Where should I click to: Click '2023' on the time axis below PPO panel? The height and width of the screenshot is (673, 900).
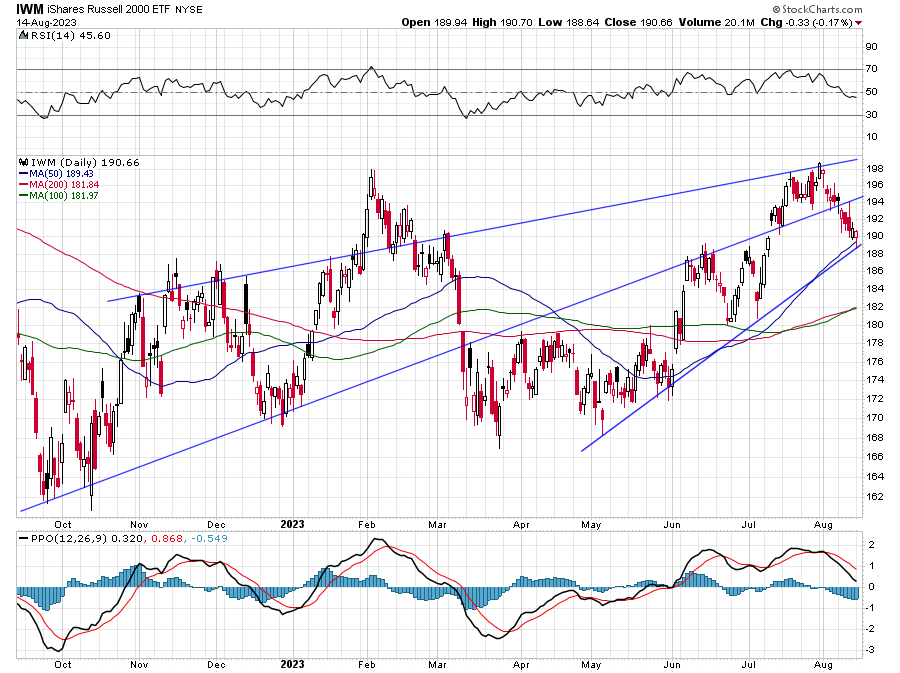click(292, 664)
